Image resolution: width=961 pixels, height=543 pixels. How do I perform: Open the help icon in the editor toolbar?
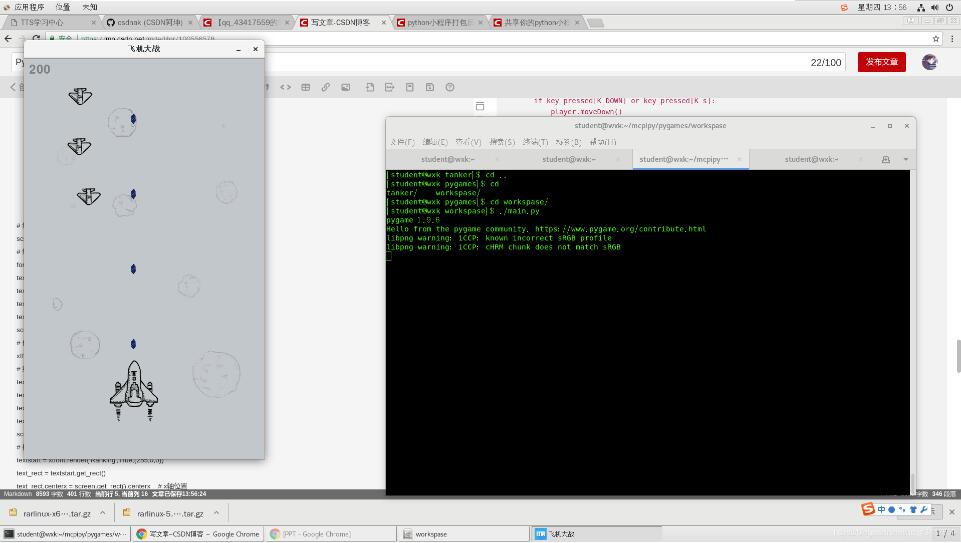click(x=450, y=87)
